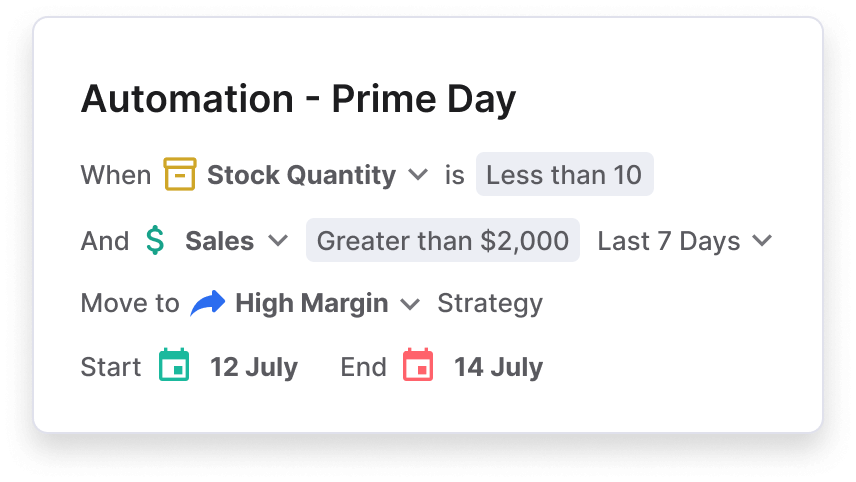The width and height of the screenshot is (856, 482).
Task: Click the Move to label
Action: click(130, 303)
